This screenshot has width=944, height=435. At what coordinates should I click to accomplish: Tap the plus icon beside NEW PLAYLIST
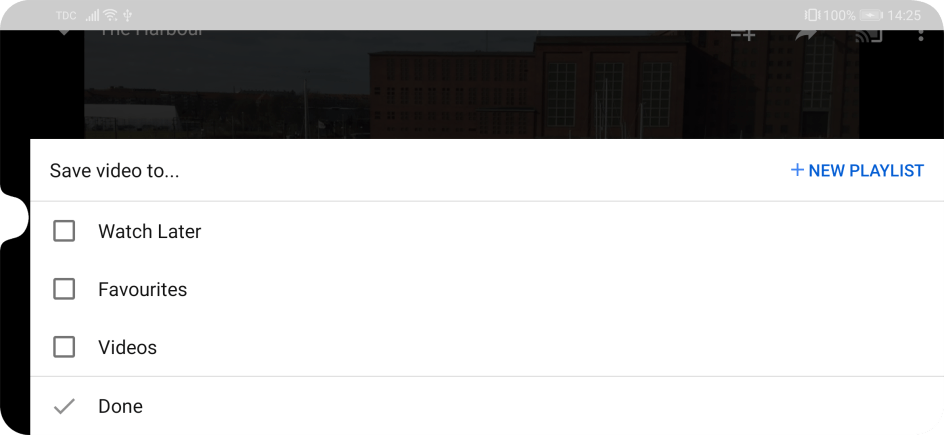click(x=797, y=170)
